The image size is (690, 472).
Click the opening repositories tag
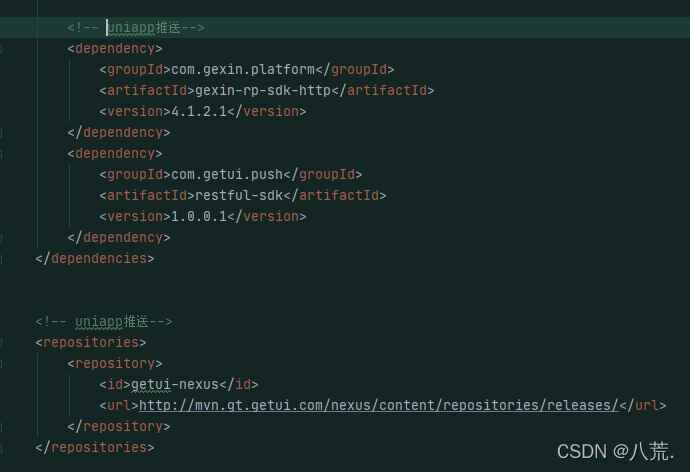coord(91,342)
